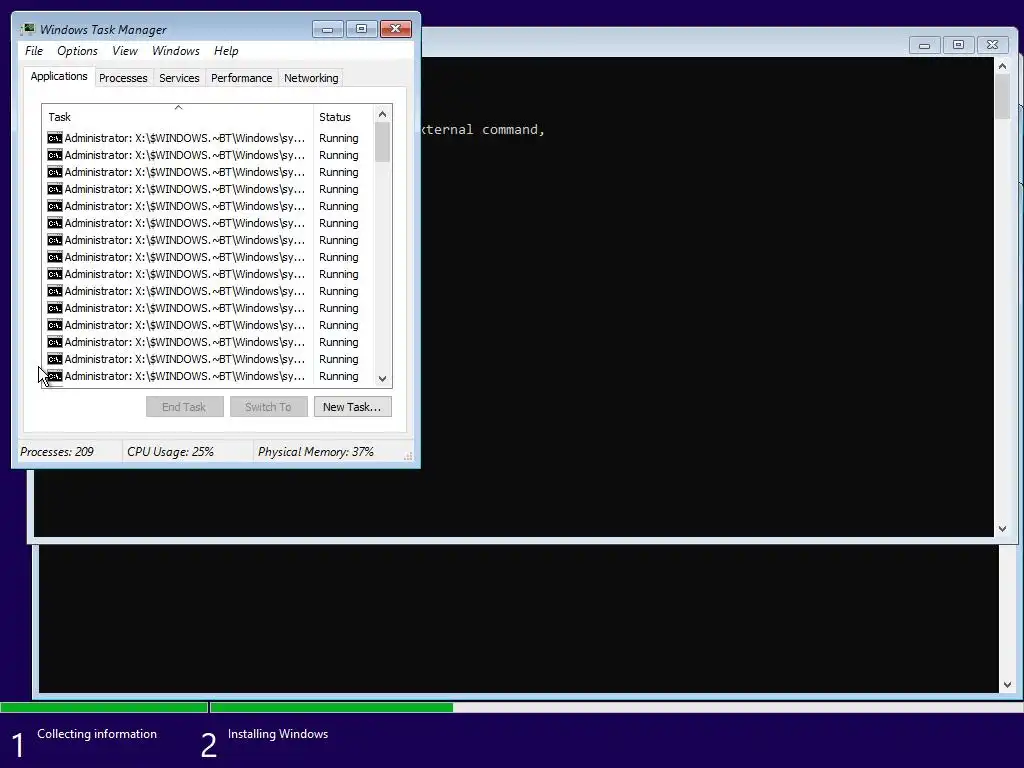Click the Installing Windows step label
The image size is (1024, 768).
(x=278, y=734)
